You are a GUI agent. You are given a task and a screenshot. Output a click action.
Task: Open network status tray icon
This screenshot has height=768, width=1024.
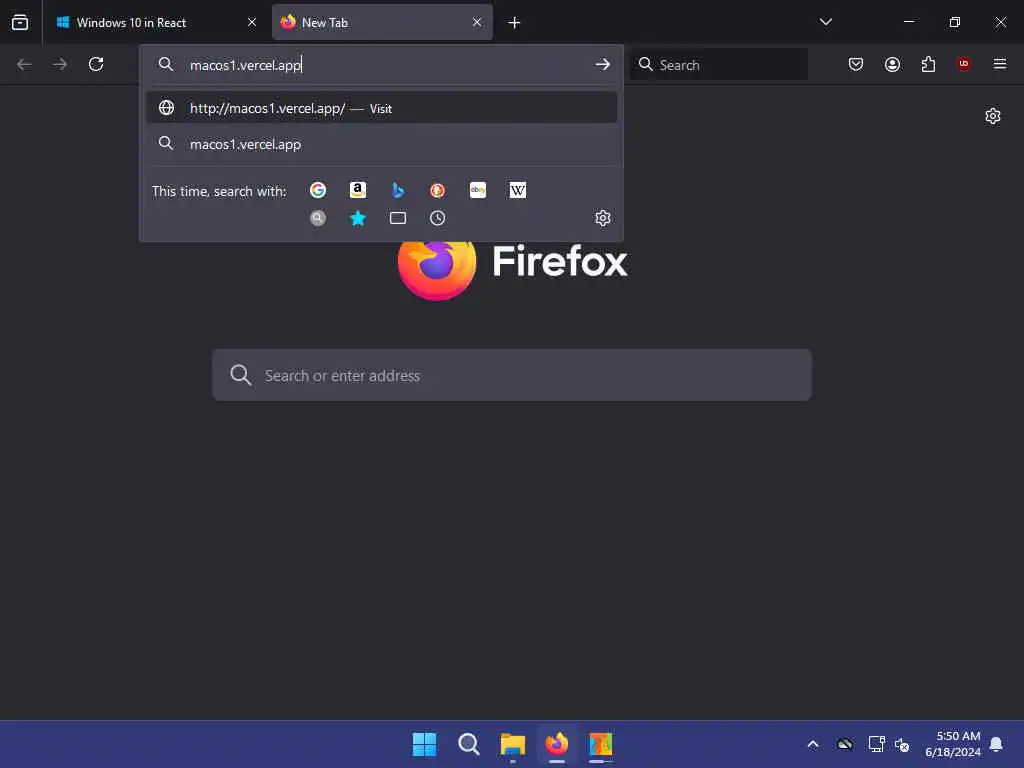(x=876, y=744)
